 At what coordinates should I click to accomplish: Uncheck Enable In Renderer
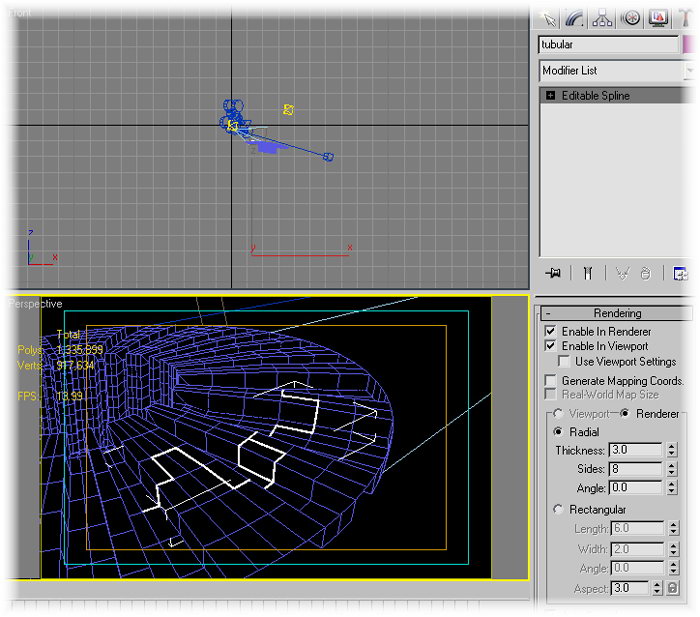(550, 331)
